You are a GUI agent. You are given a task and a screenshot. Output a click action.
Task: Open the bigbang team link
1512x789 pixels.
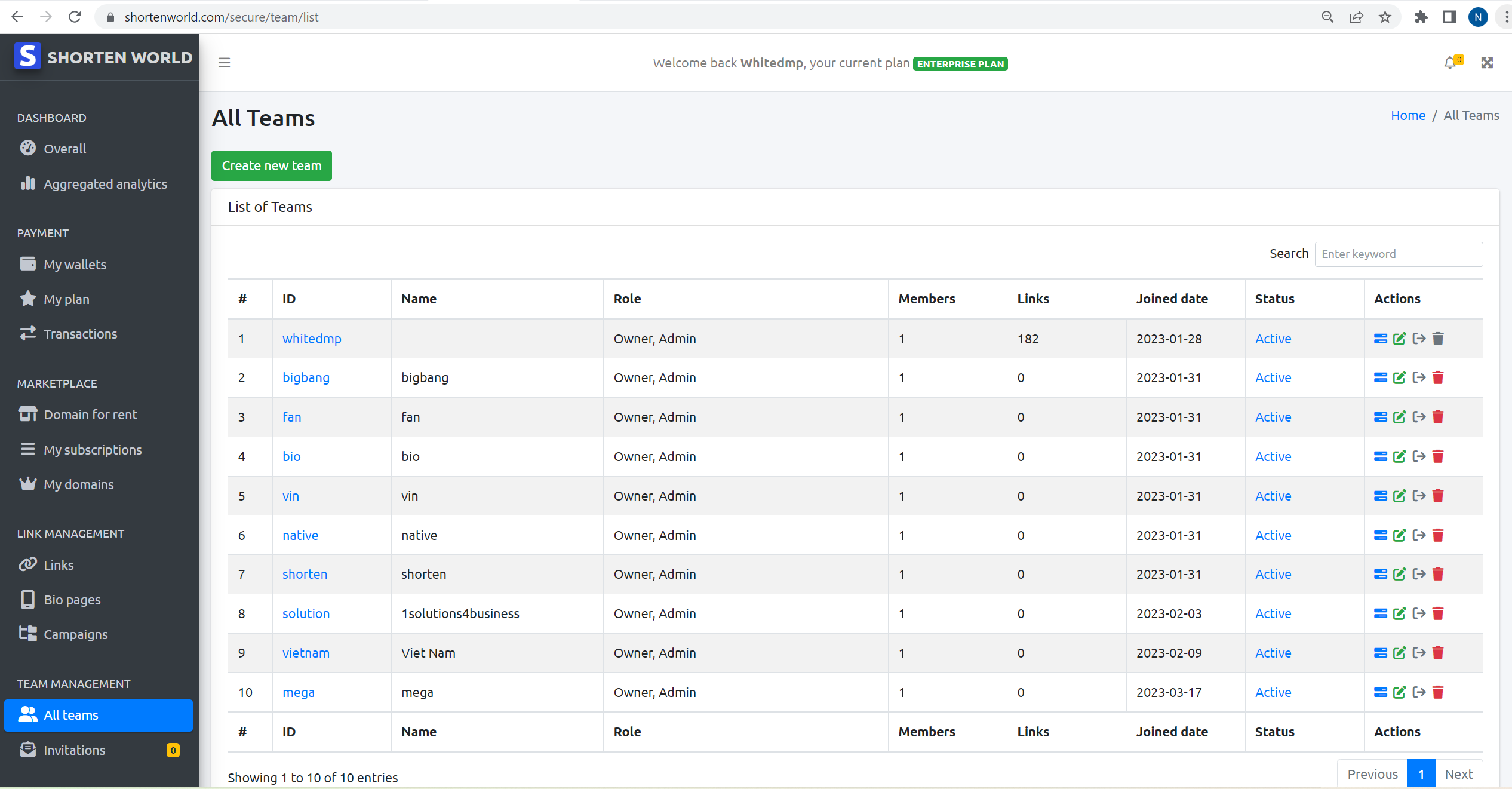click(306, 377)
